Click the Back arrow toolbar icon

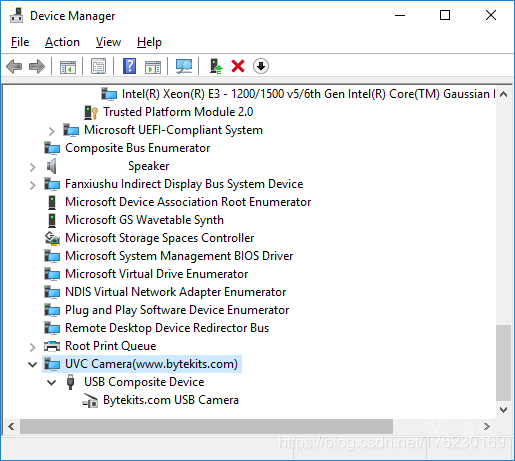14,66
